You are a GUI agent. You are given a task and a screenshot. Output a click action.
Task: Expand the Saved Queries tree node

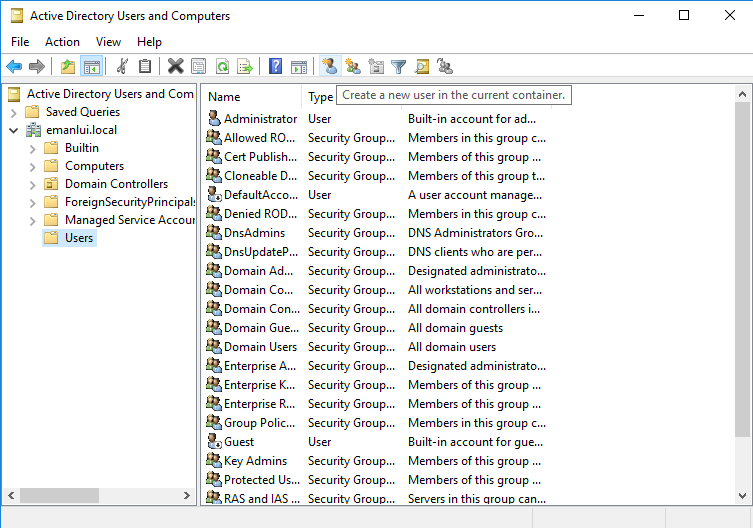(x=14, y=112)
